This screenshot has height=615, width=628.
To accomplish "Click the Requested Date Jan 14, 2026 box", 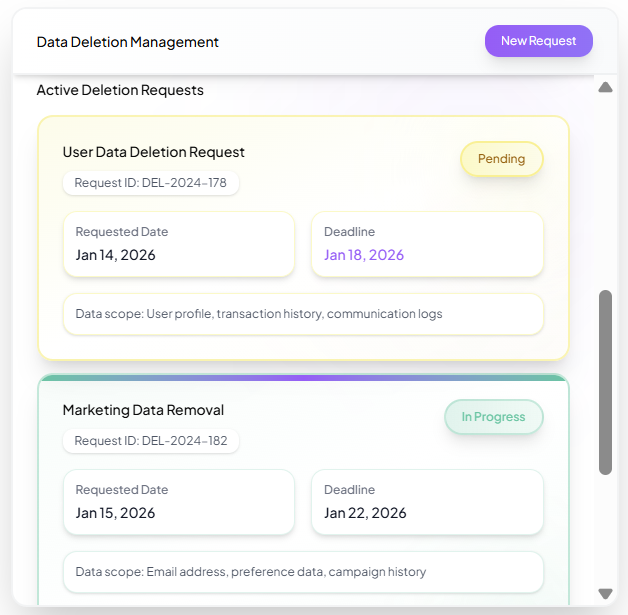I will point(179,244).
